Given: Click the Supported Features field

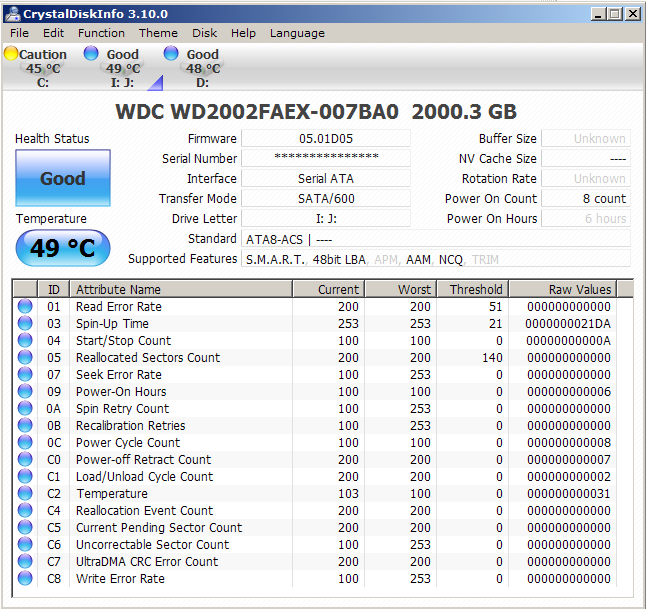Looking at the screenshot, I should 435,259.
